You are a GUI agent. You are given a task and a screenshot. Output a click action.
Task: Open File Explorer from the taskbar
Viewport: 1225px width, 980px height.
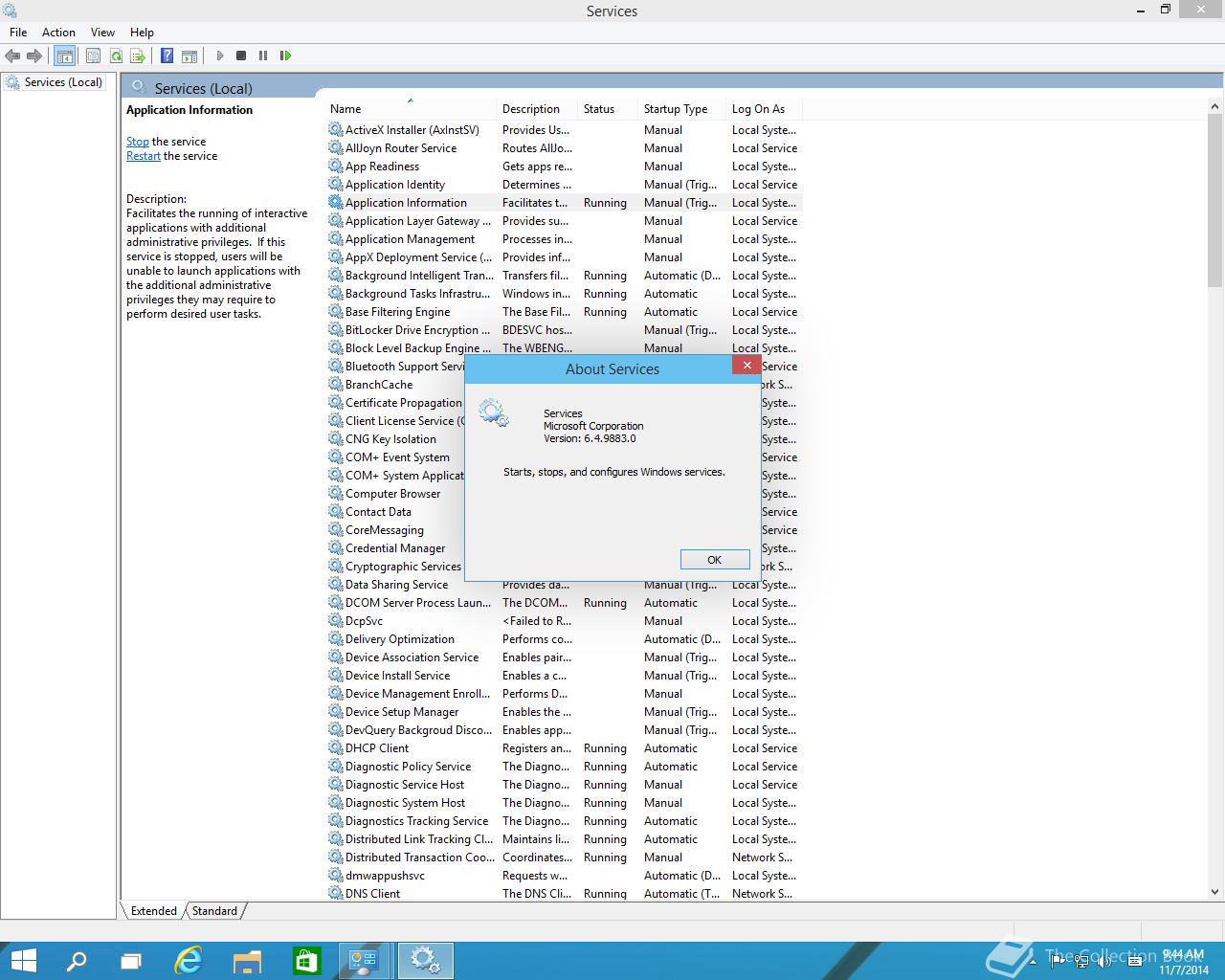(247, 961)
